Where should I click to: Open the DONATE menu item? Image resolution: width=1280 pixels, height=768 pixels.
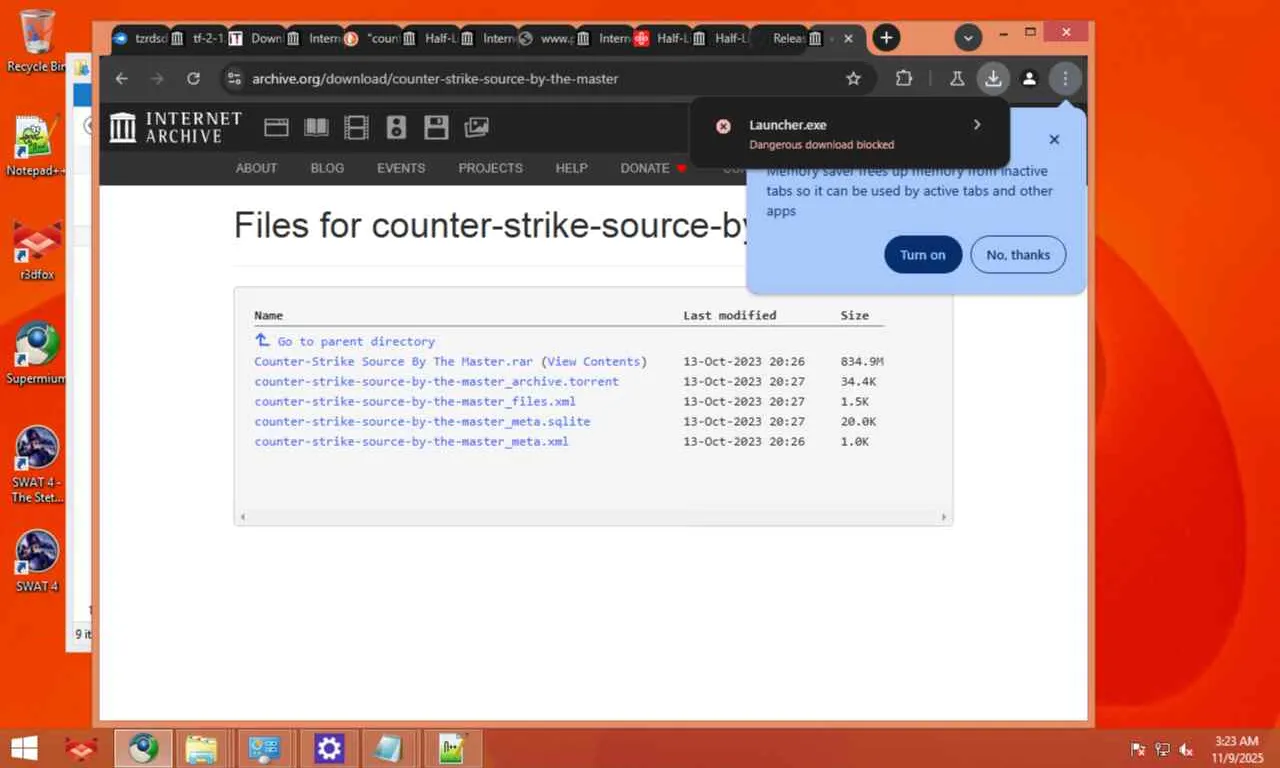(x=653, y=168)
